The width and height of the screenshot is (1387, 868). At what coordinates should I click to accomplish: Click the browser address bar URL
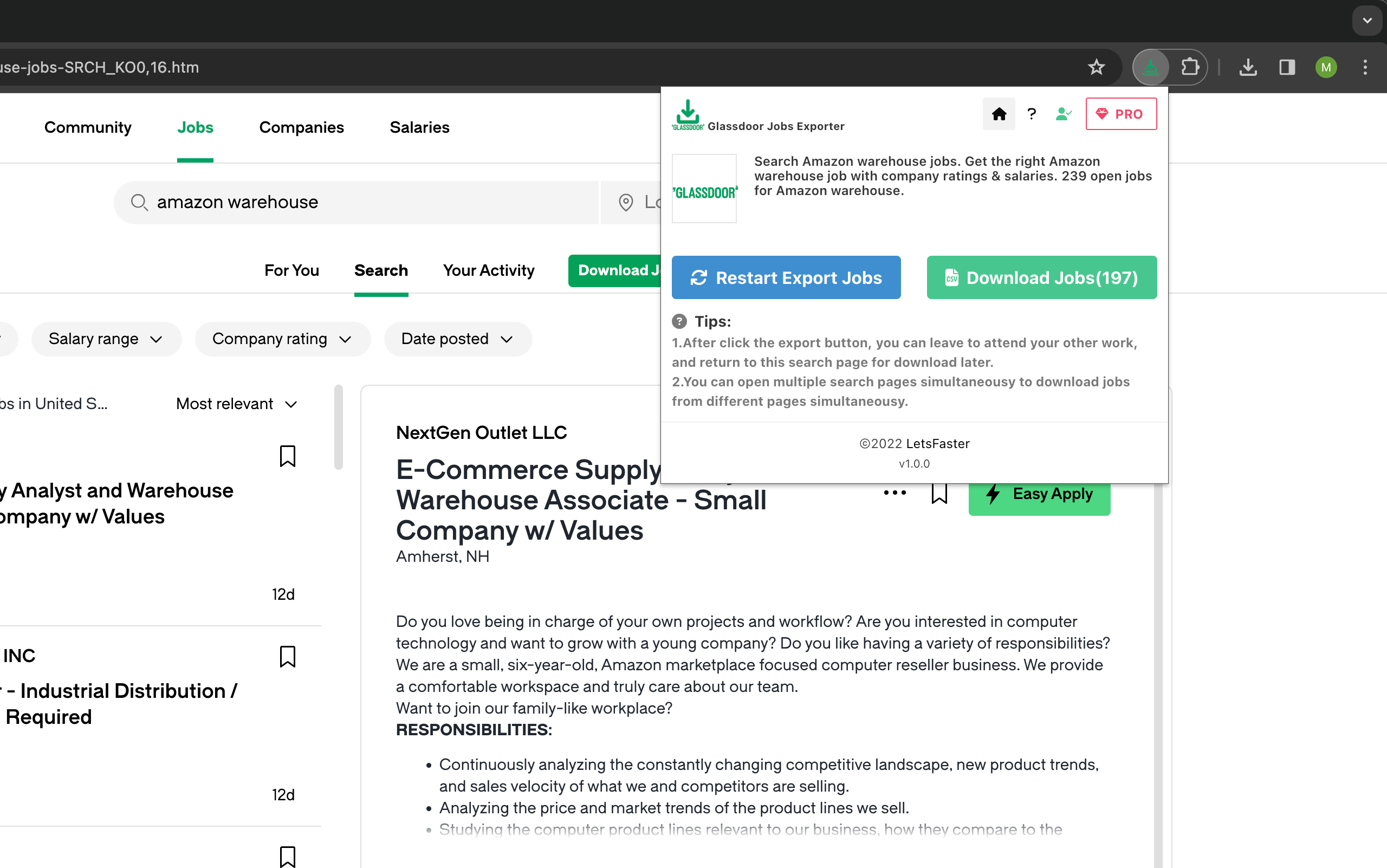click(x=99, y=67)
